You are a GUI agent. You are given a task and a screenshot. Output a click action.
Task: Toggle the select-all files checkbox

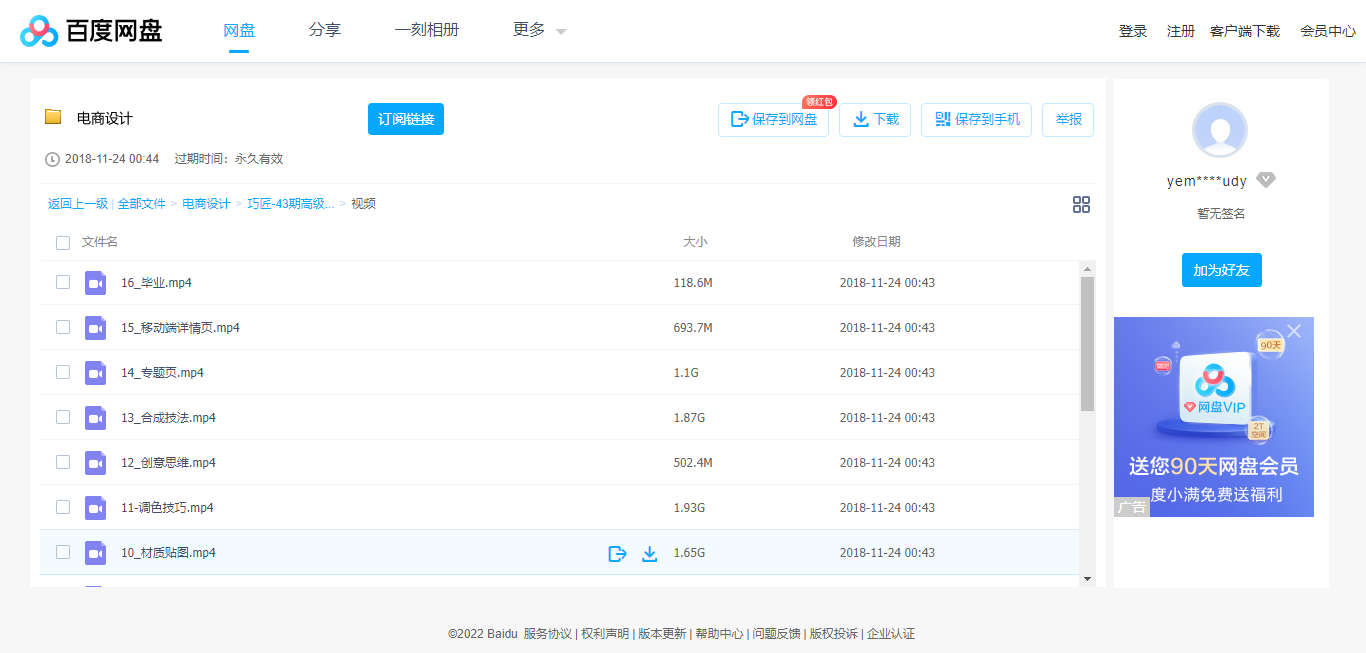pos(63,242)
